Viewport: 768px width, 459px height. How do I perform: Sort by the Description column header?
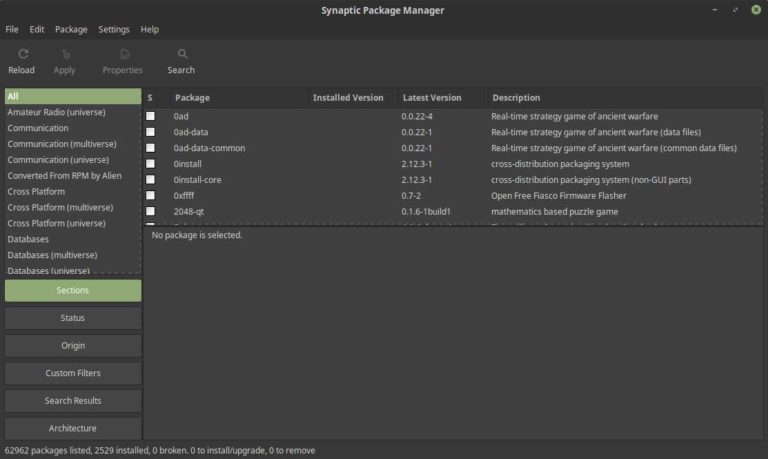625,98
